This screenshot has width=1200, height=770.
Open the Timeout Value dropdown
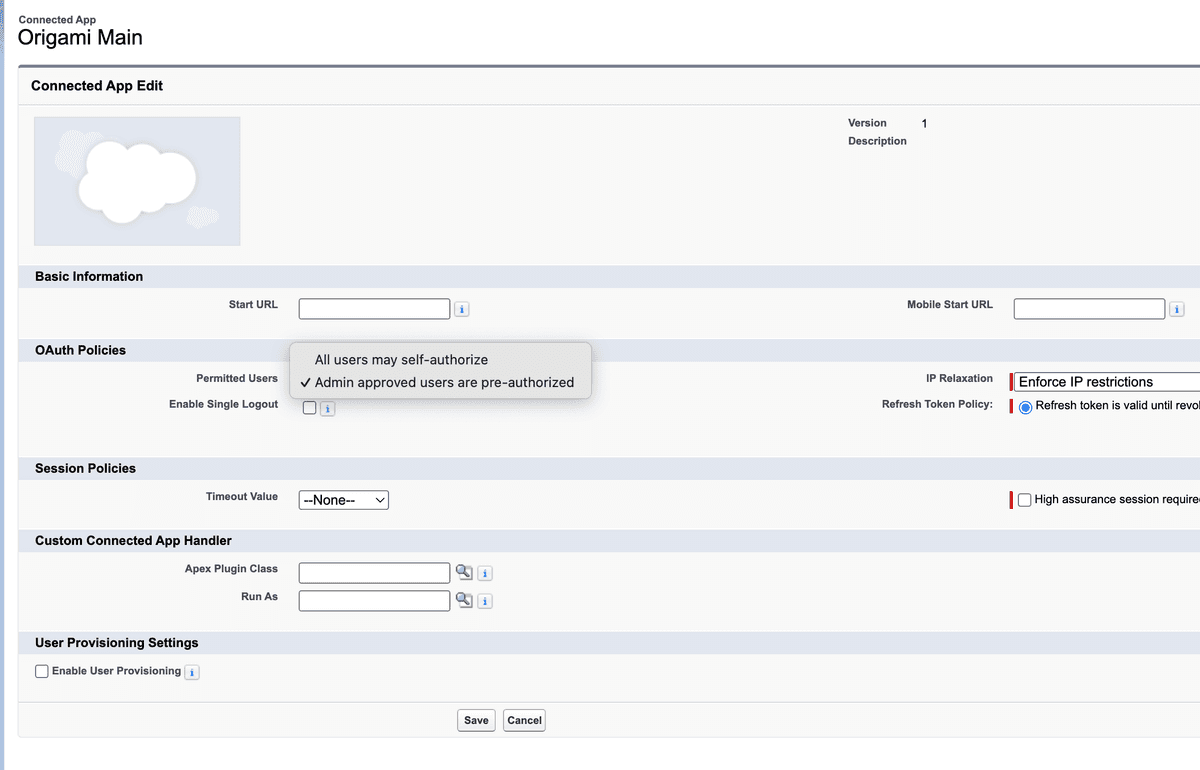click(x=344, y=500)
